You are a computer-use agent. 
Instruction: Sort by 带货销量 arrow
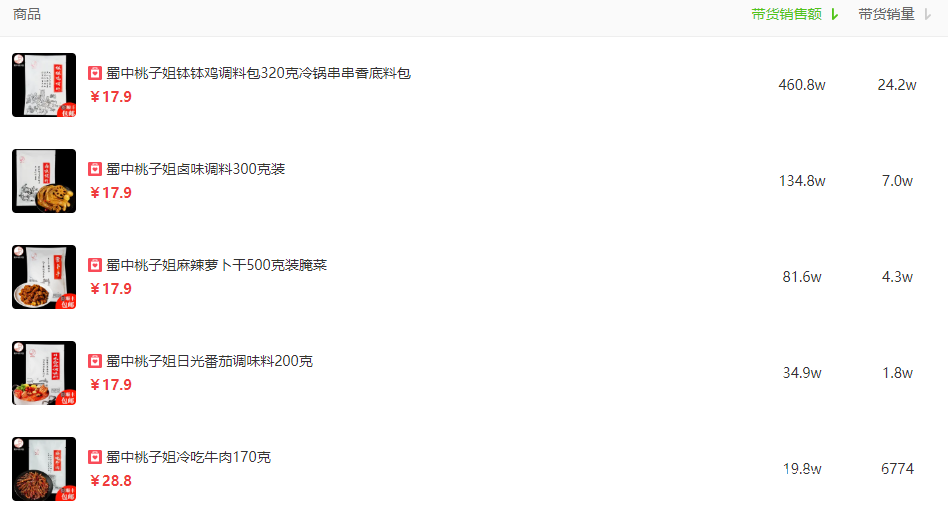(x=927, y=15)
